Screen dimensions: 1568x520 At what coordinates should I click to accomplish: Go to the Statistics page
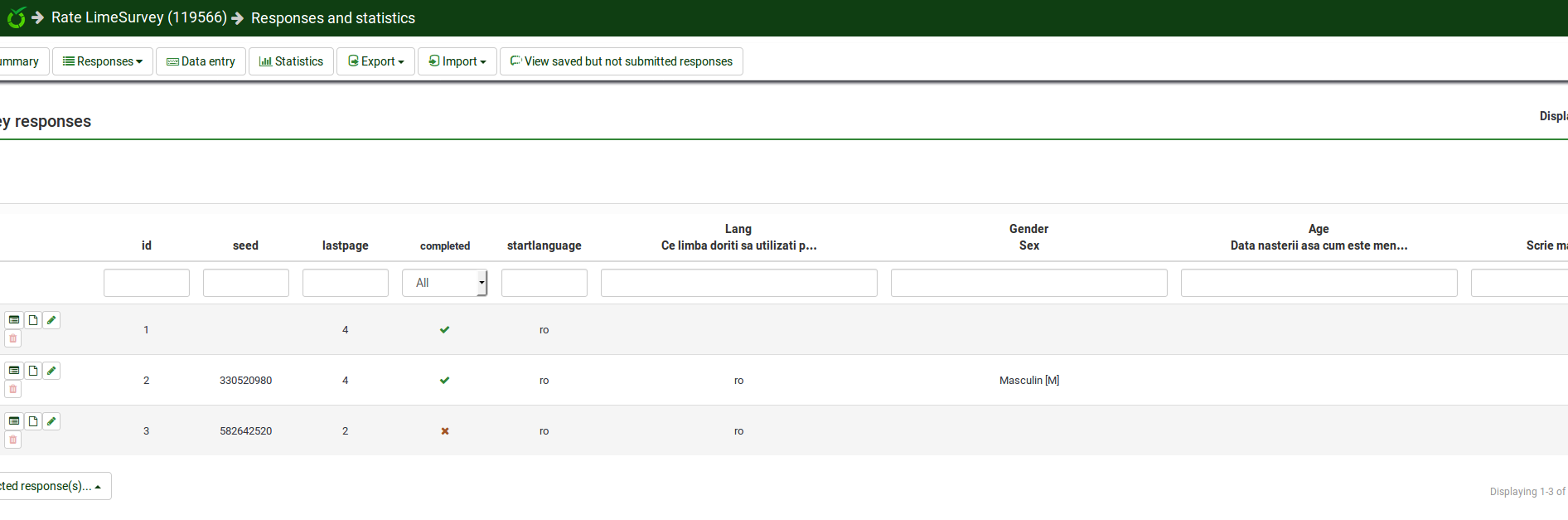coord(291,61)
